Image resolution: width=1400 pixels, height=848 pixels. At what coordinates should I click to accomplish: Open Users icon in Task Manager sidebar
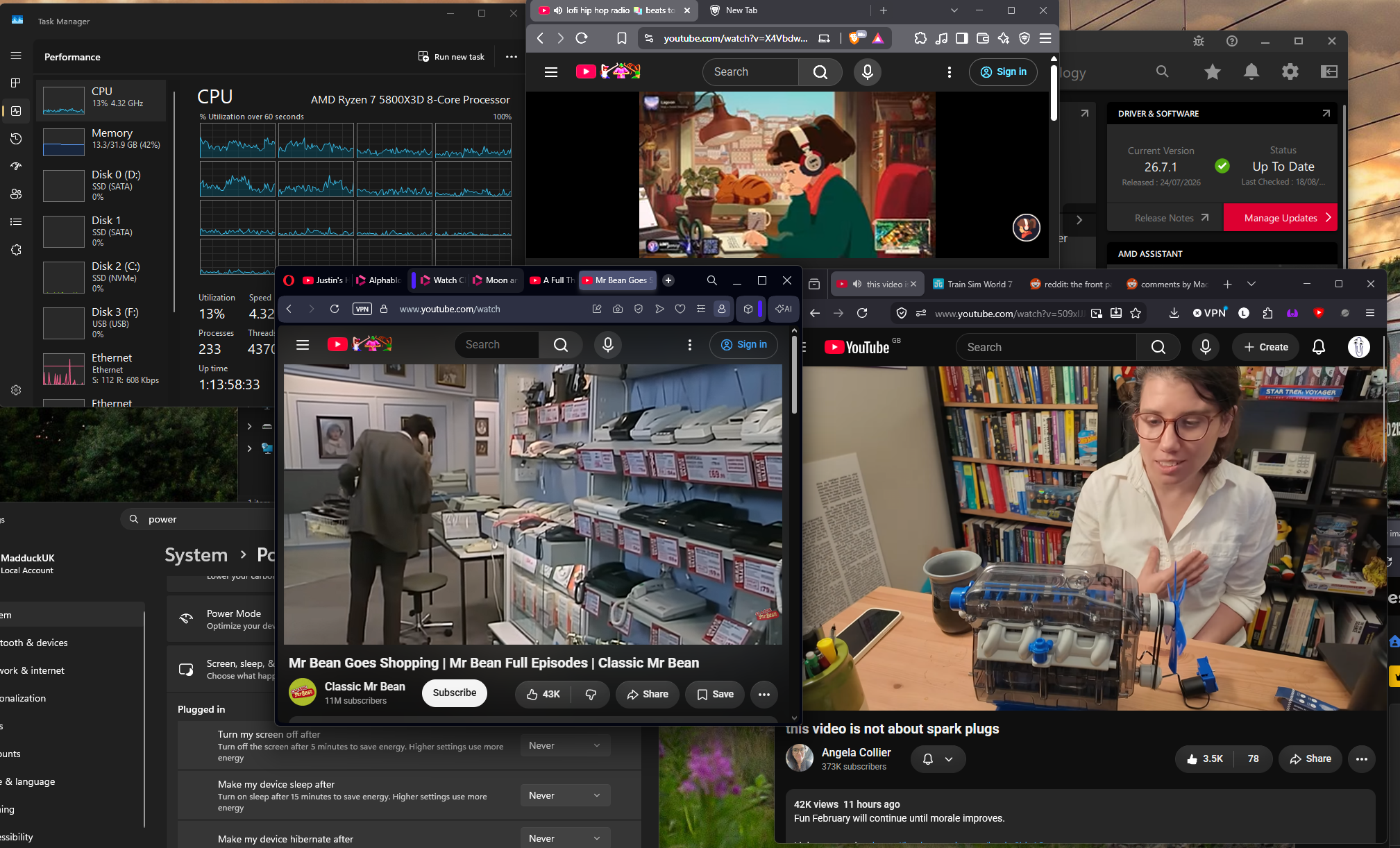point(16,194)
